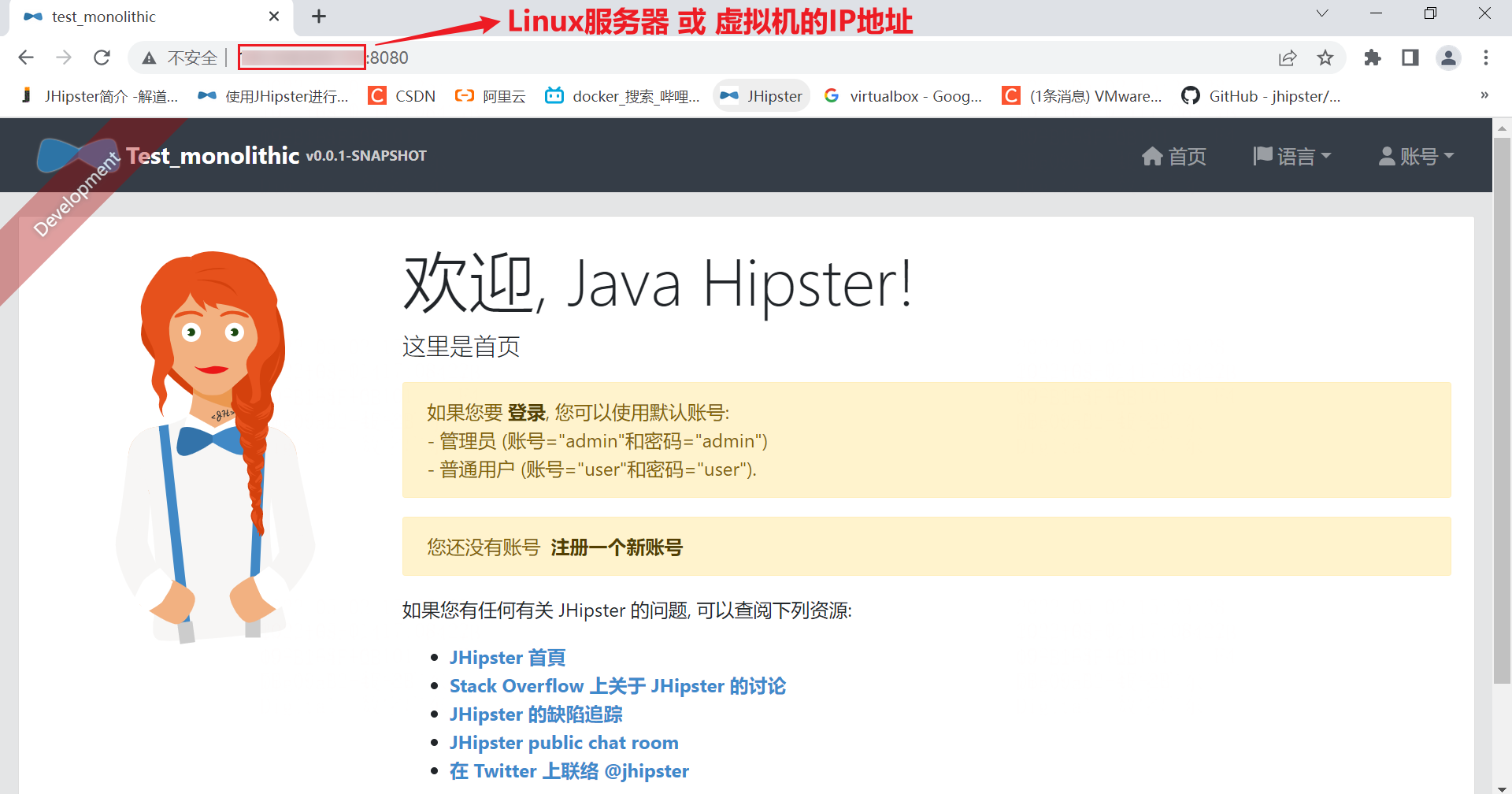
Task: Open 在 Twitter 上联络 @jhipster link
Action: (569, 771)
